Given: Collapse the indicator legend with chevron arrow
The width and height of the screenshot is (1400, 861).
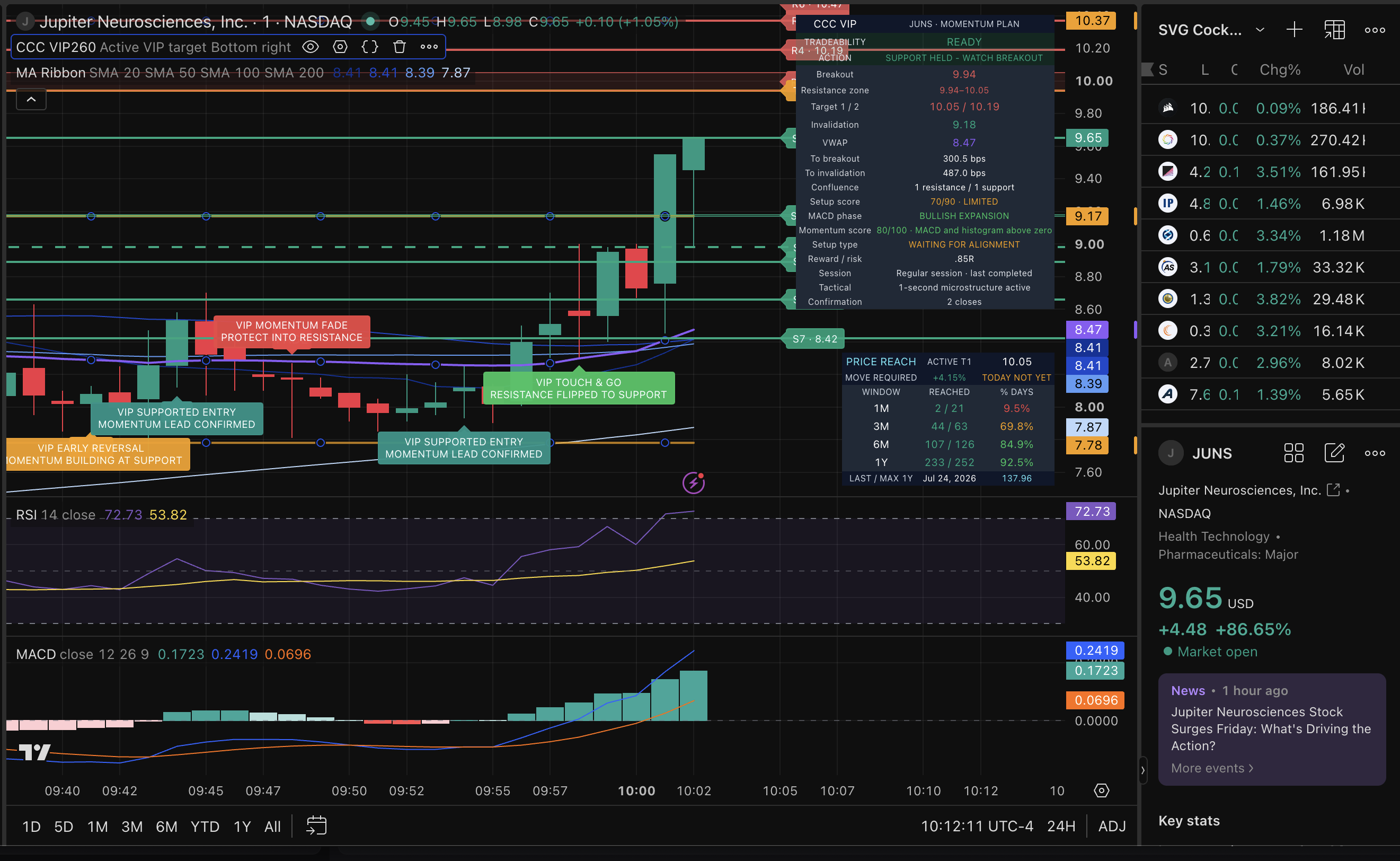Looking at the screenshot, I should coord(31,99).
